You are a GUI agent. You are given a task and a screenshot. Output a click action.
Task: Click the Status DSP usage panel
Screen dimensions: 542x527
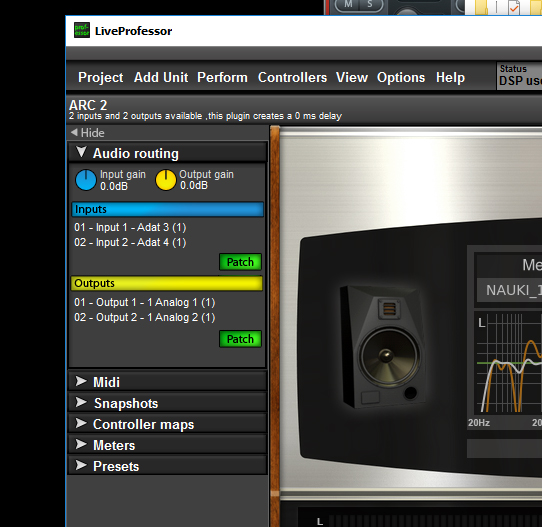pos(519,76)
